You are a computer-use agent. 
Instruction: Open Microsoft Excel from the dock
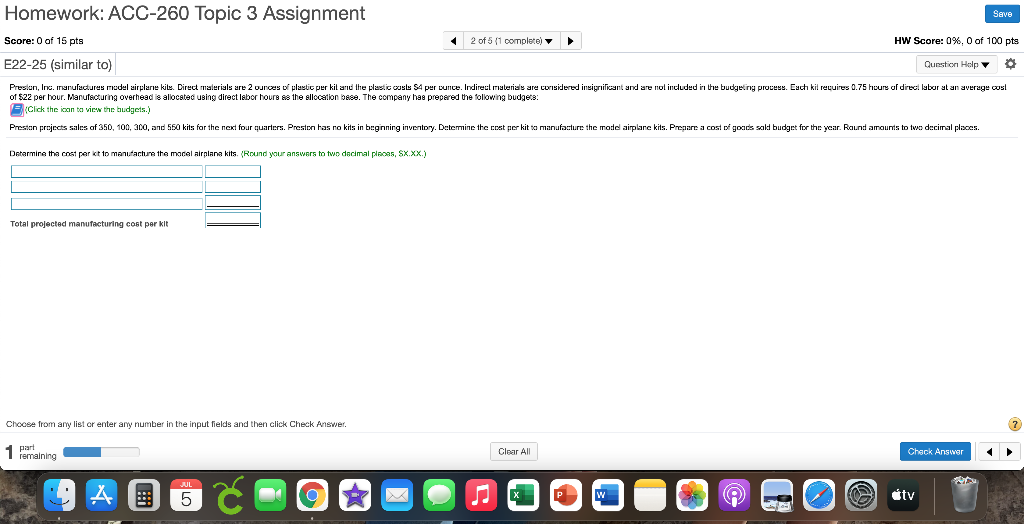(x=523, y=495)
